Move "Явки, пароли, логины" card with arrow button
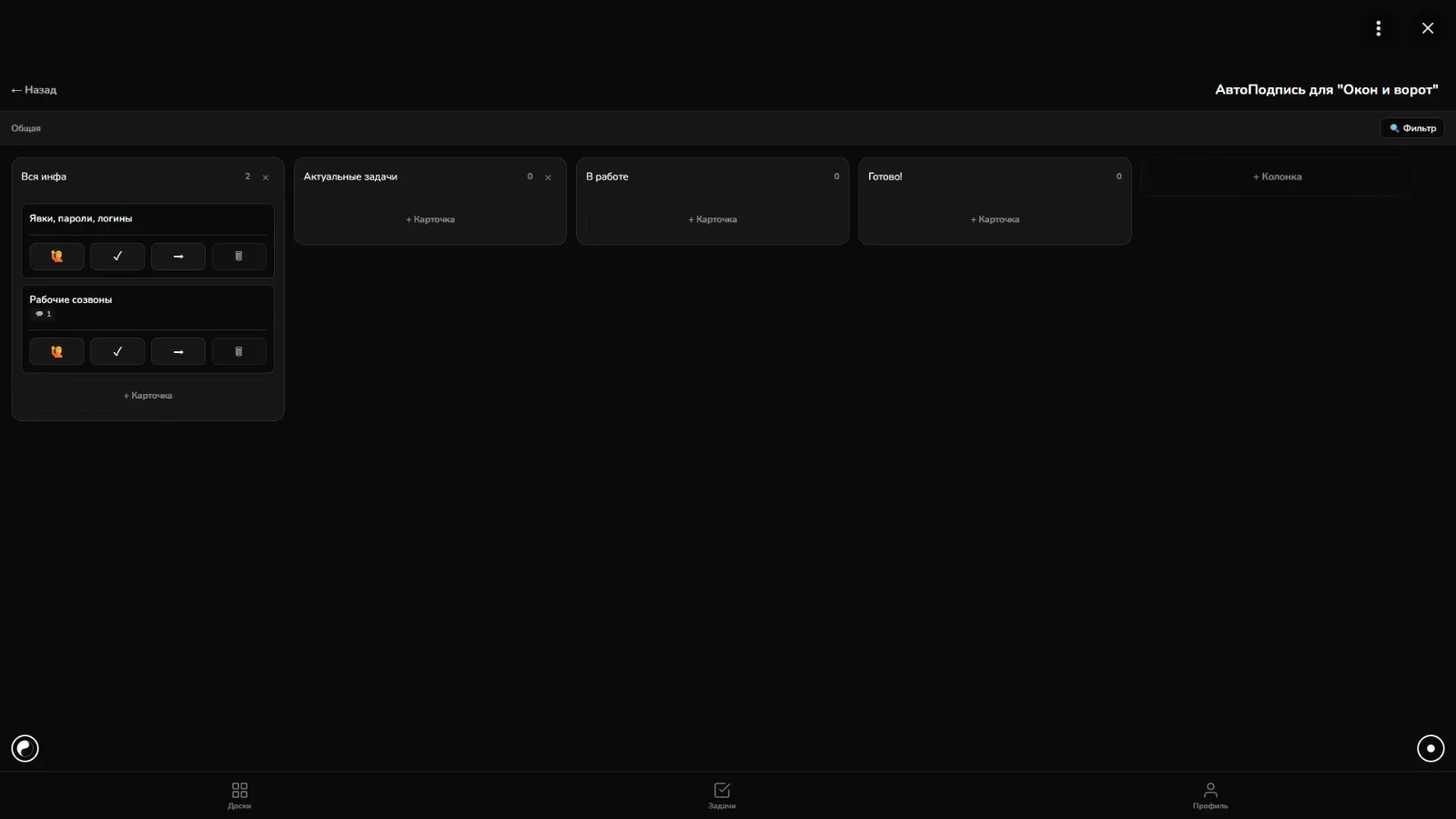Viewport: 1456px width, 819px height. pyautogui.click(x=178, y=257)
